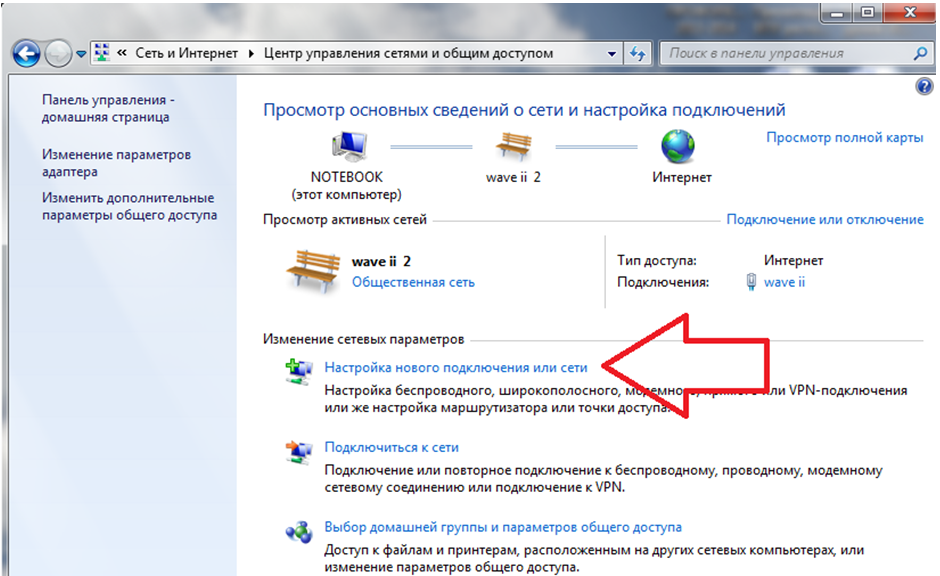Image resolution: width=940 pixels, height=576 pixels.
Task: Click the 'Подключения:' label
Action: tap(663, 282)
